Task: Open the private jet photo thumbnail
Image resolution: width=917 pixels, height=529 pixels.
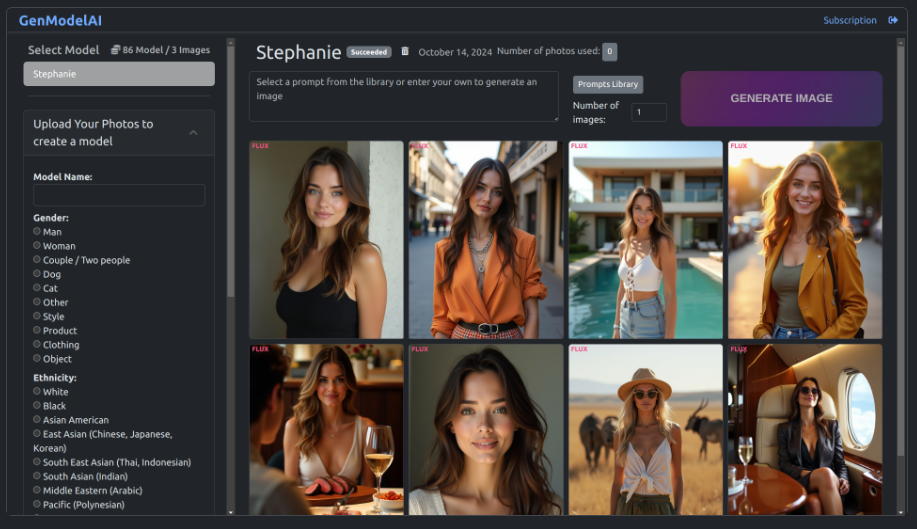Action: (805, 430)
